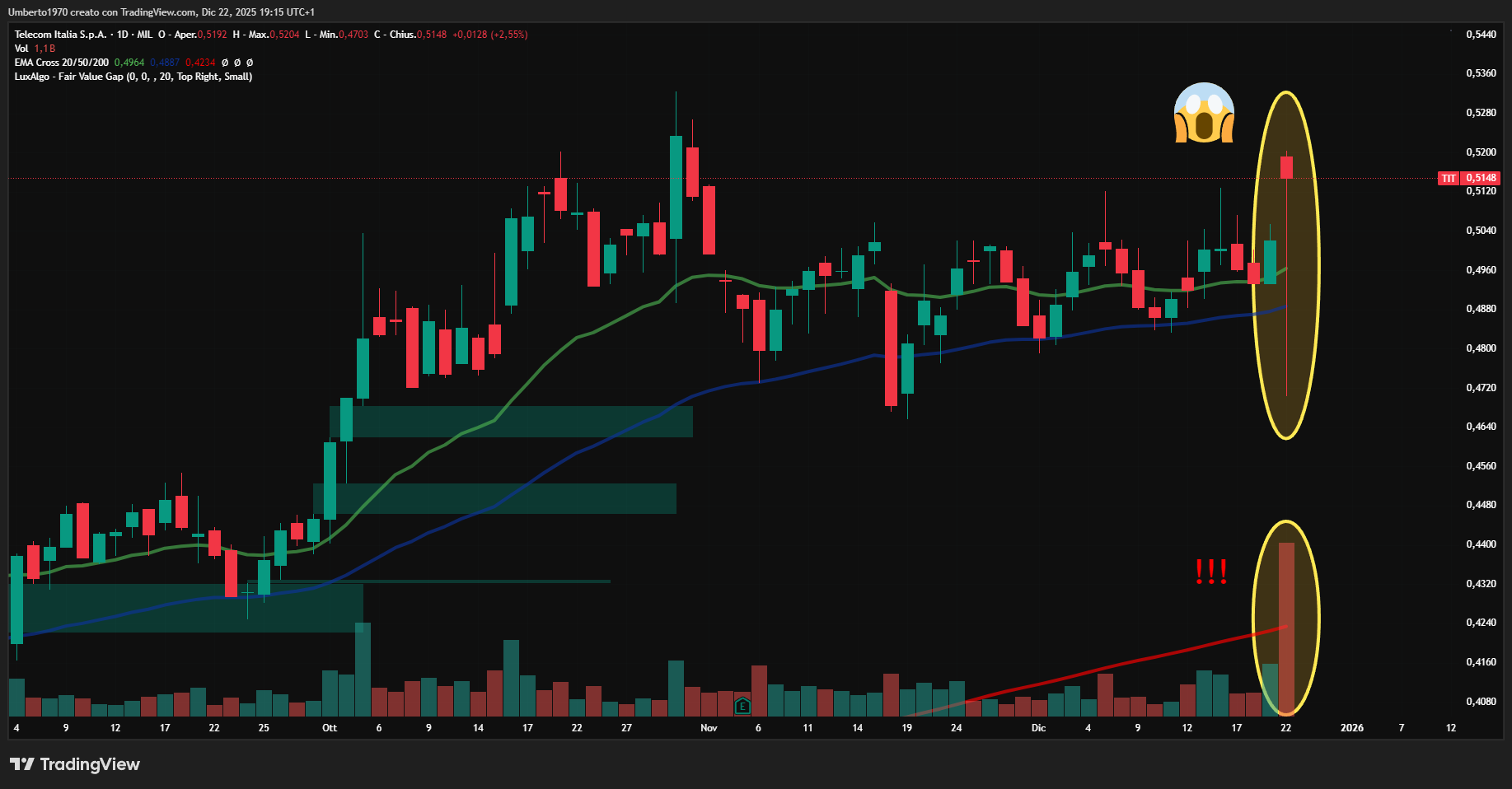Click the Nov month label on time axis
Viewport: 1512px width, 789px height.
pyautogui.click(x=709, y=728)
